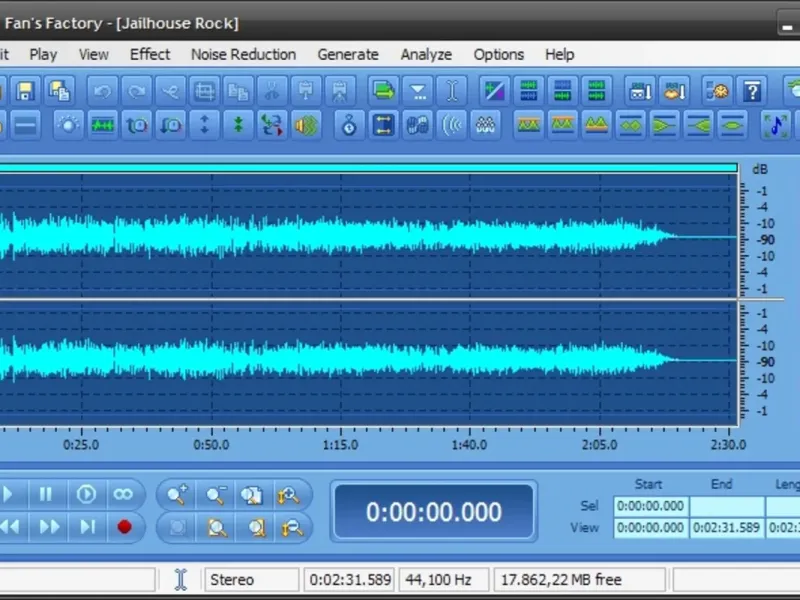Pause audio playback

[x=46, y=494]
